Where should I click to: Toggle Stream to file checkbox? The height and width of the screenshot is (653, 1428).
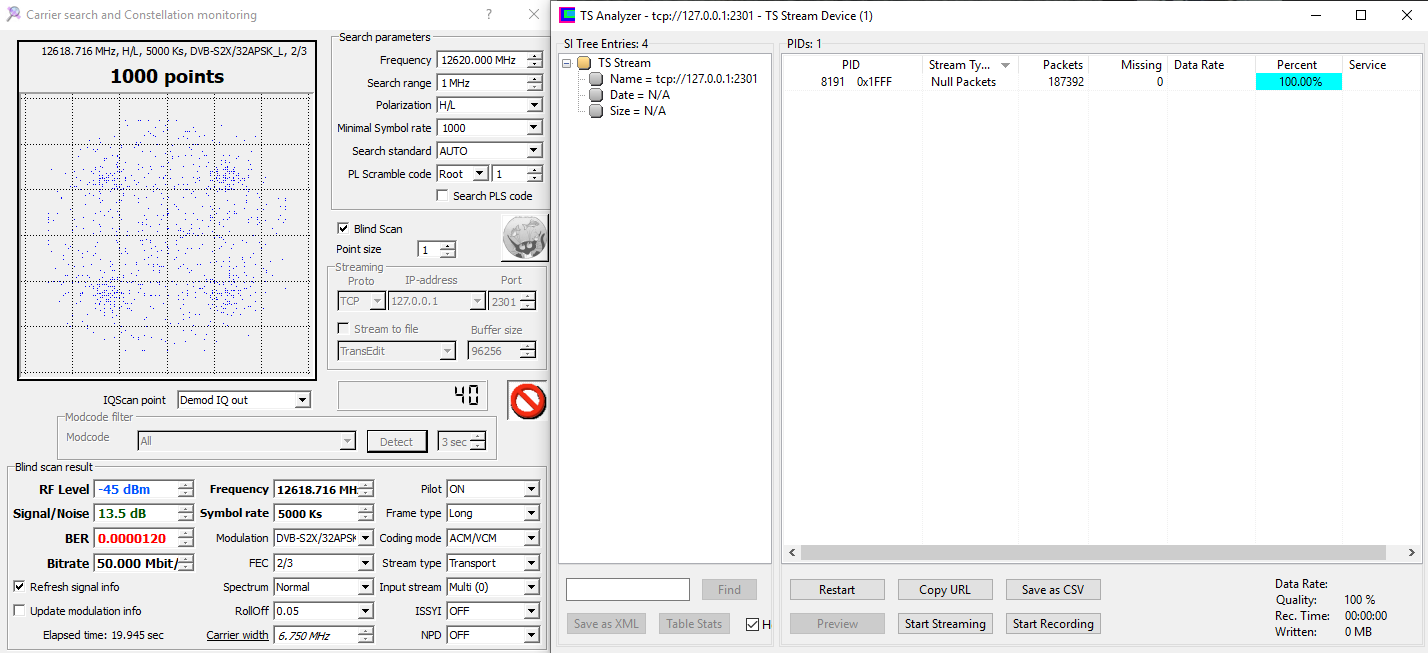coord(344,329)
